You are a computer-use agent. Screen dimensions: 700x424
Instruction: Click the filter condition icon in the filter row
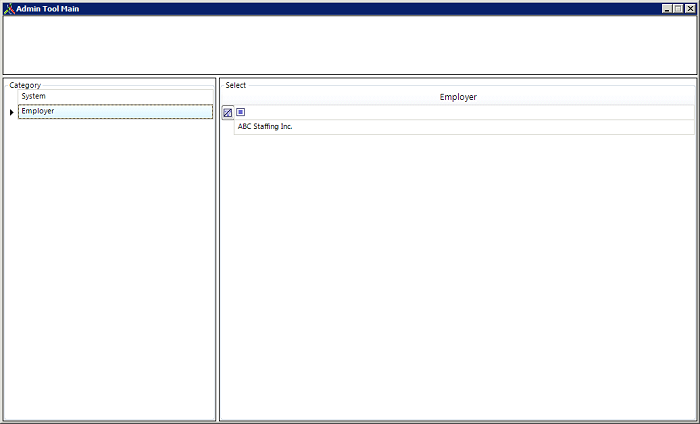click(x=241, y=112)
